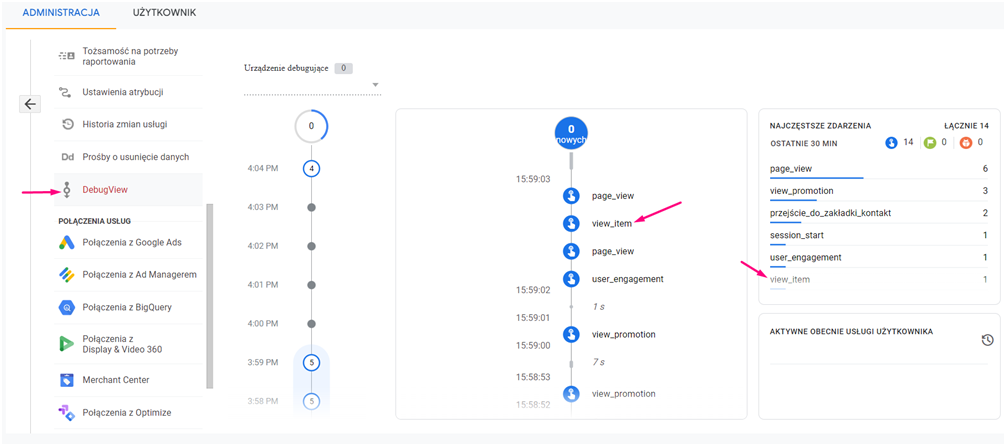Click the user_engagement event icon in stream
The image size is (1006, 446).
tap(571, 279)
